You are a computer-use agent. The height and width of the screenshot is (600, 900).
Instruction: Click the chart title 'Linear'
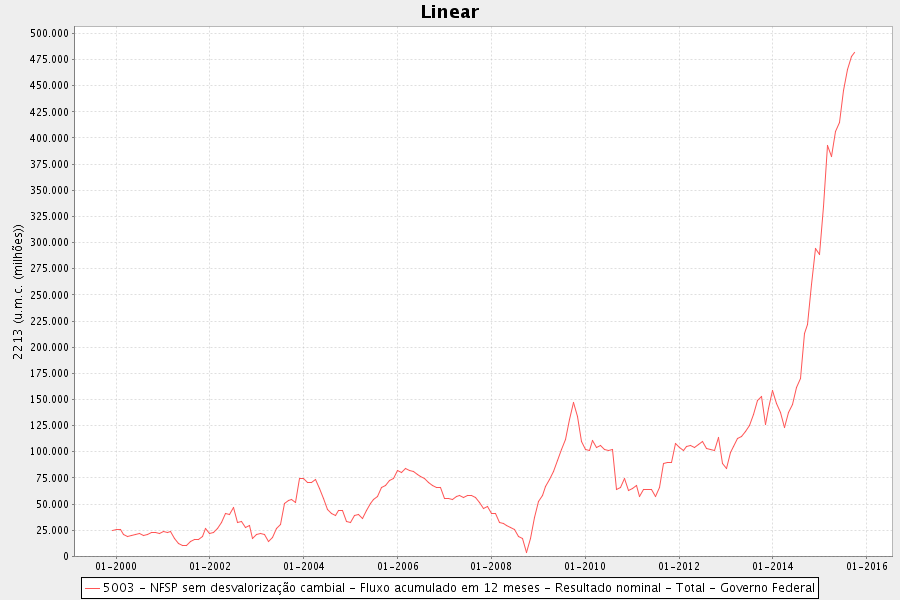coord(449,12)
